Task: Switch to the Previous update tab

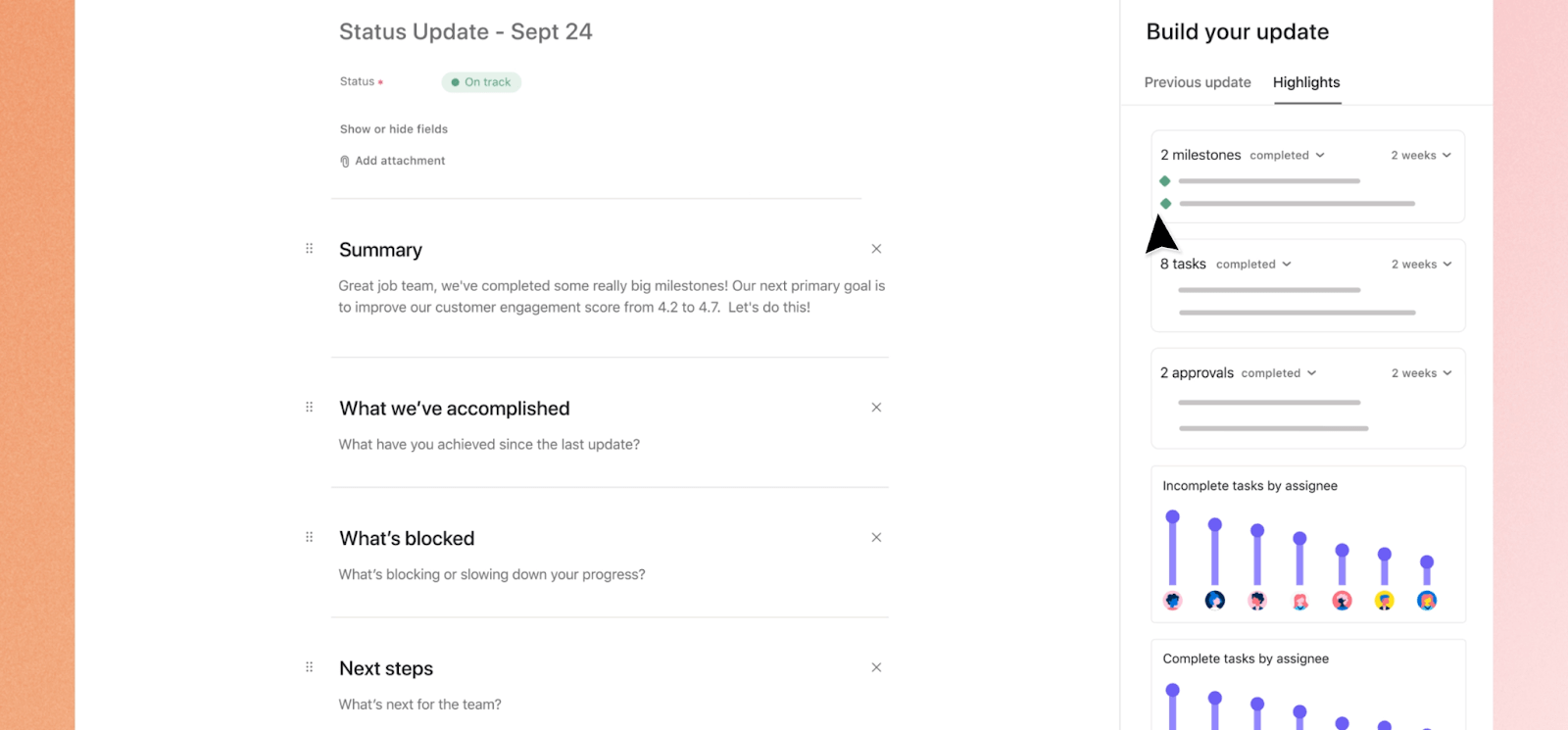Action: click(x=1197, y=82)
